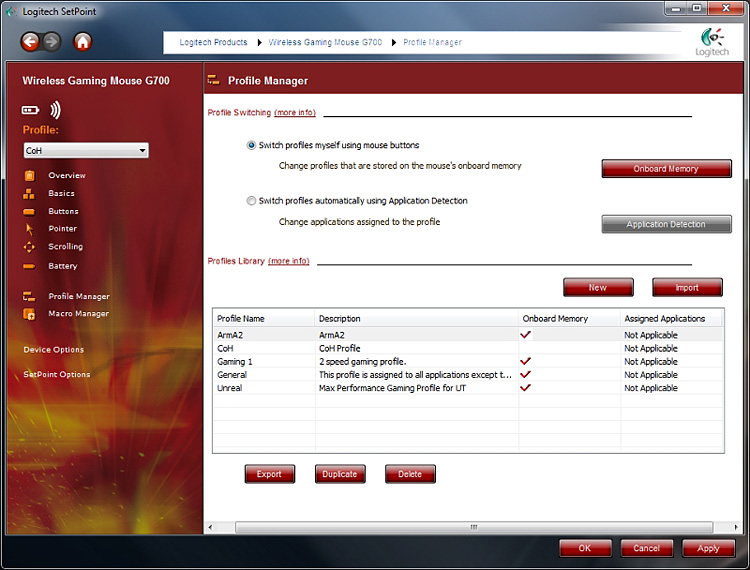Select the General profile row
The image size is (750, 570).
tap(468, 374)
